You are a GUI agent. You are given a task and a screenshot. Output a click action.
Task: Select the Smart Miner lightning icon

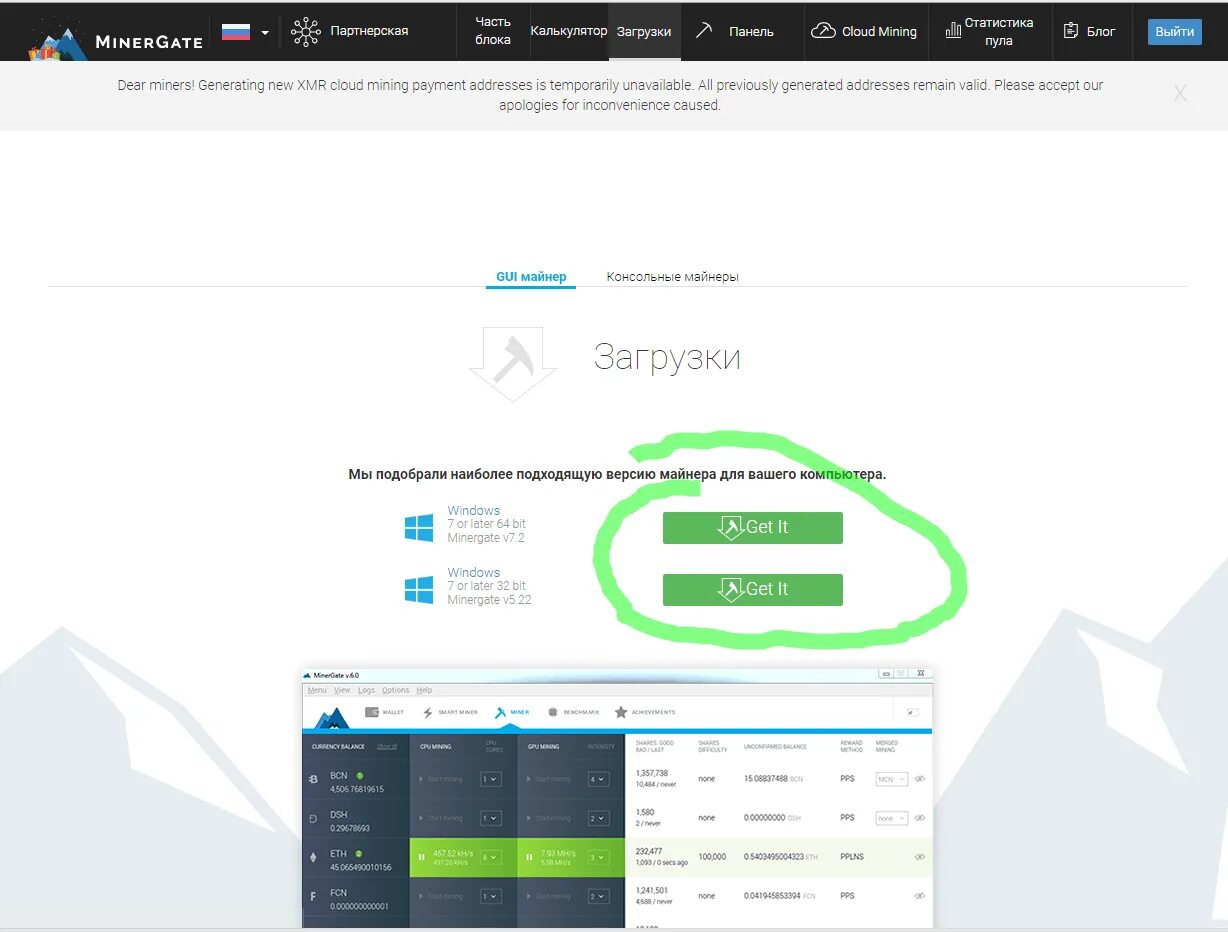coord(428,712)
